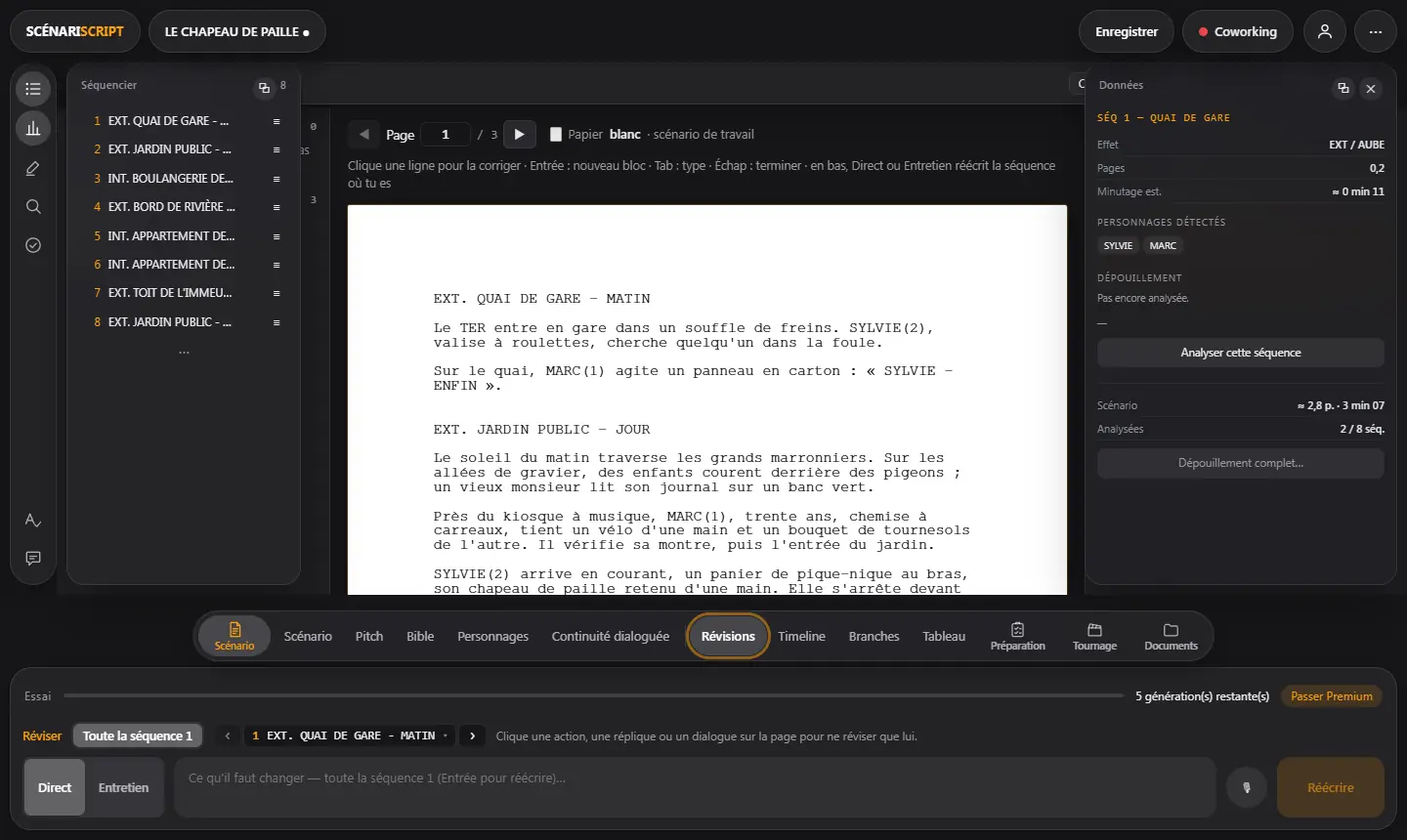1407x840 pixels.
Task: Select the previous sequence chevron in Réviser bar
Action: click(x=228, y=735)
